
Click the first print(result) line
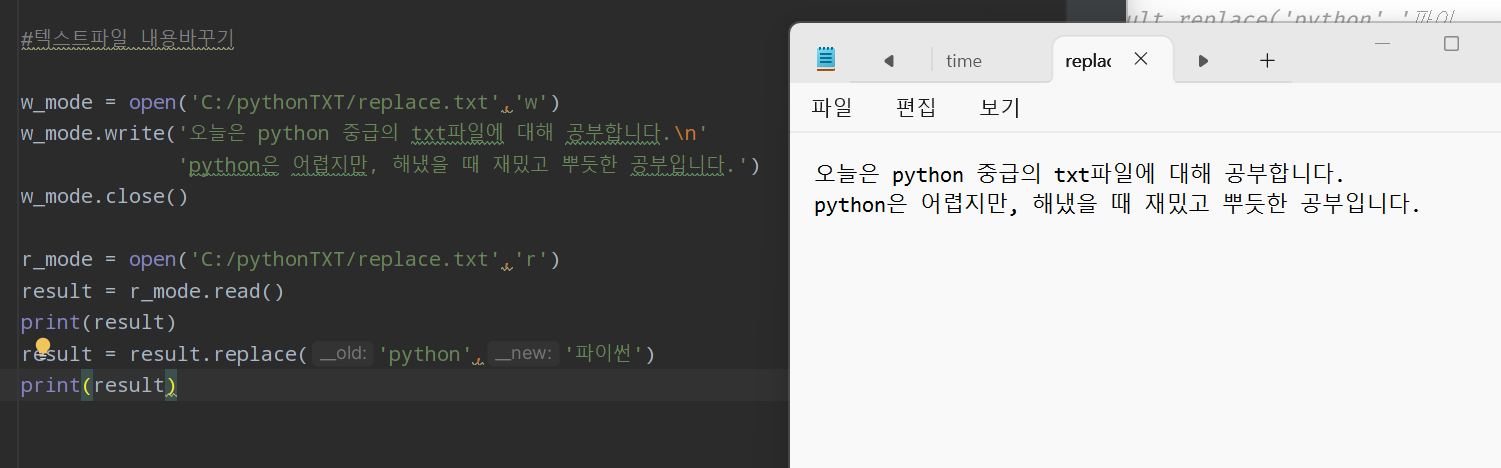pos(98,322)
